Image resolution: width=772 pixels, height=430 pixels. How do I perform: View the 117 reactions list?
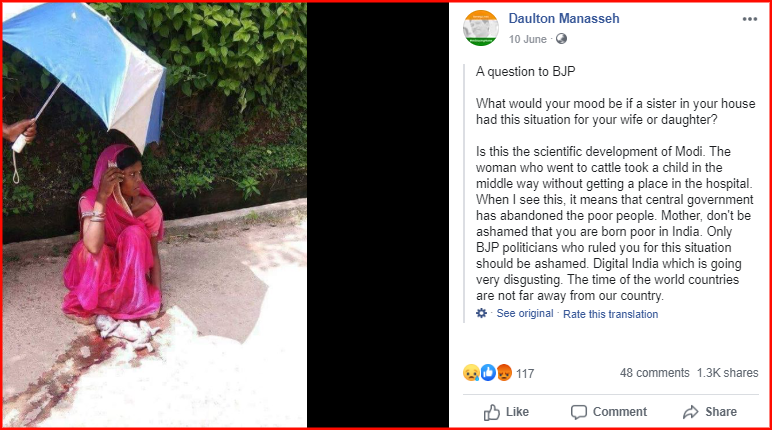click(525, 374)
